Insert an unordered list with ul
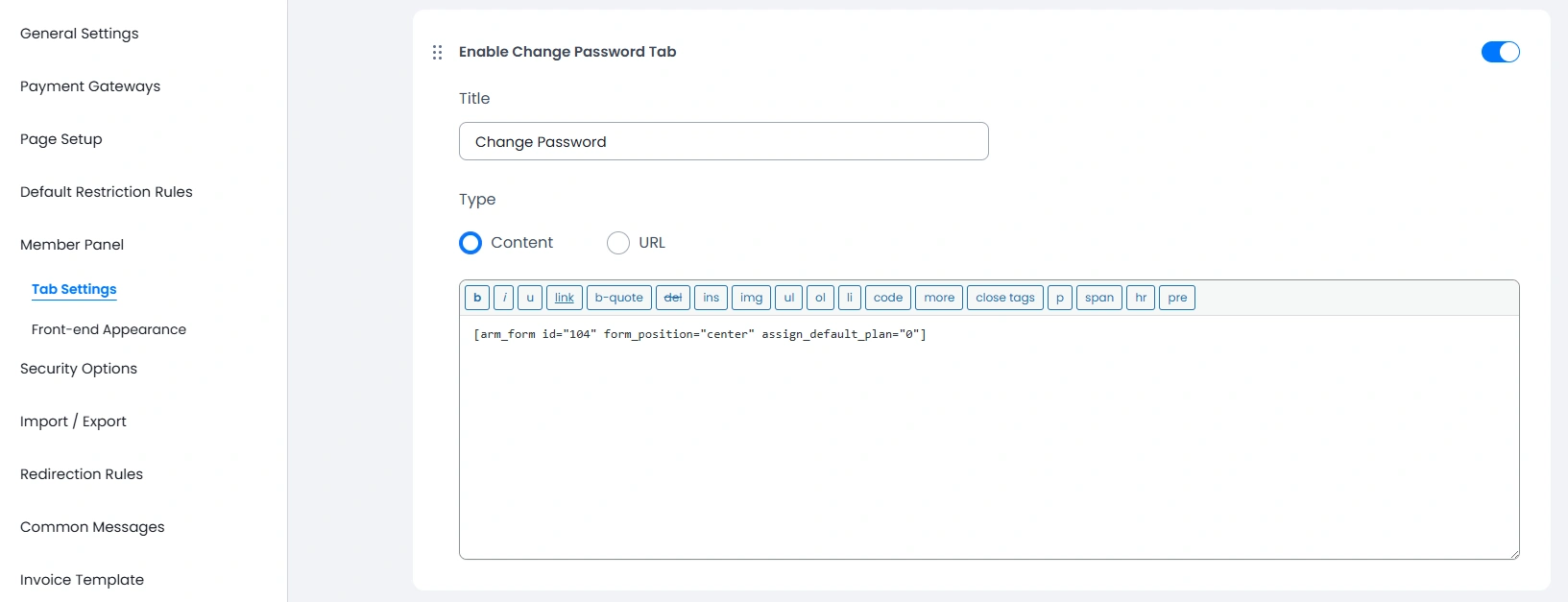This screenshot has height=602, width=1568. (788, 298)
